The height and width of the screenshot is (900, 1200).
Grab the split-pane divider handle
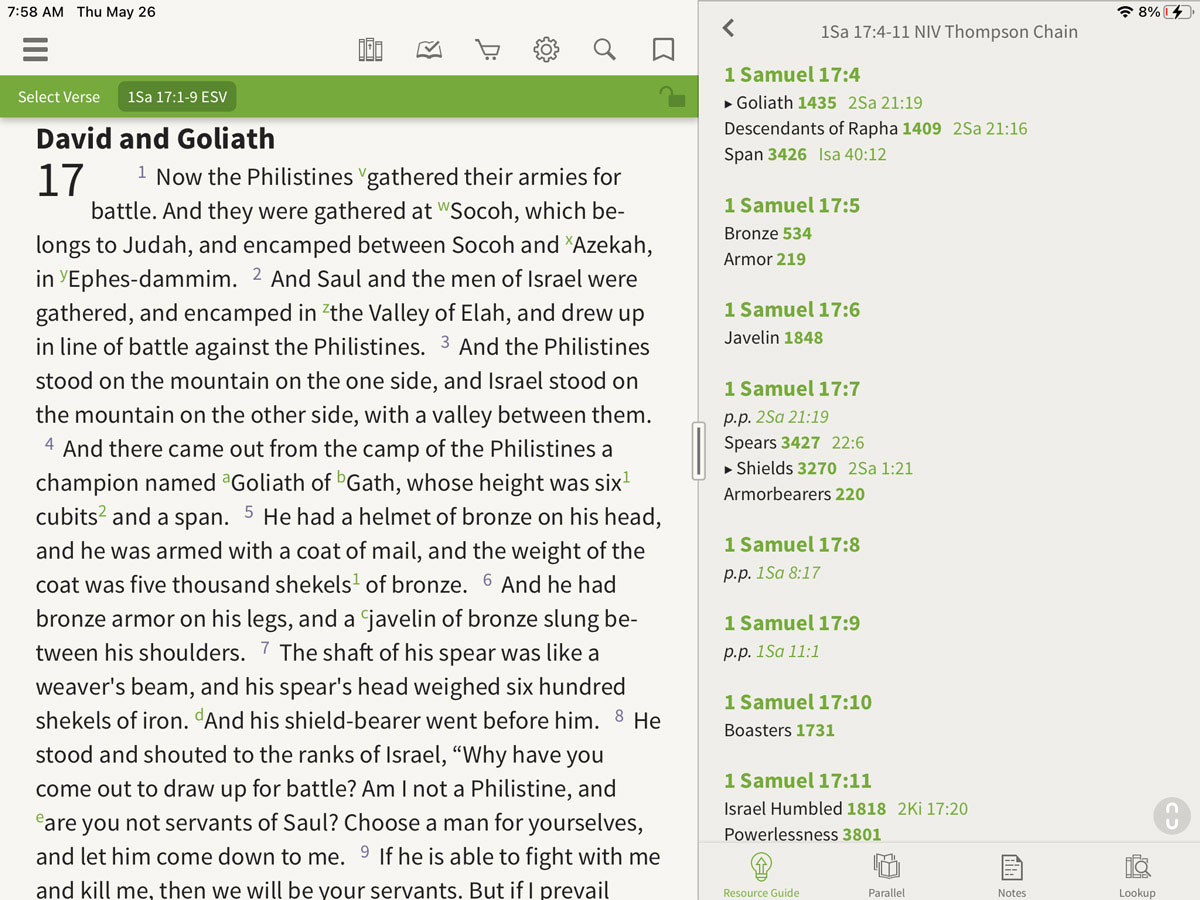pyautogui.click(x=699, y=450)
